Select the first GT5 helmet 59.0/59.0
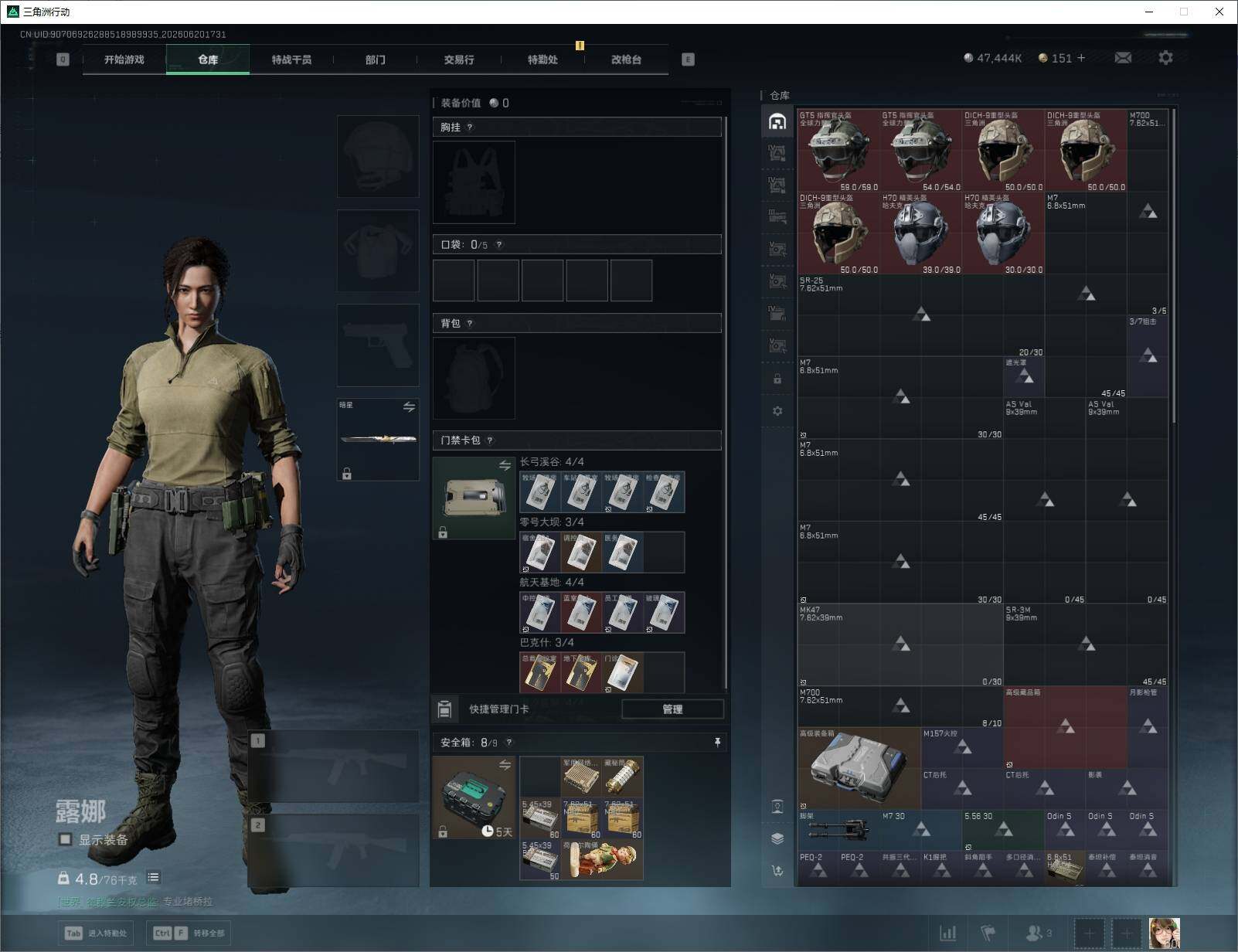This screenshot has width=1238, height=952. (838, 150)
